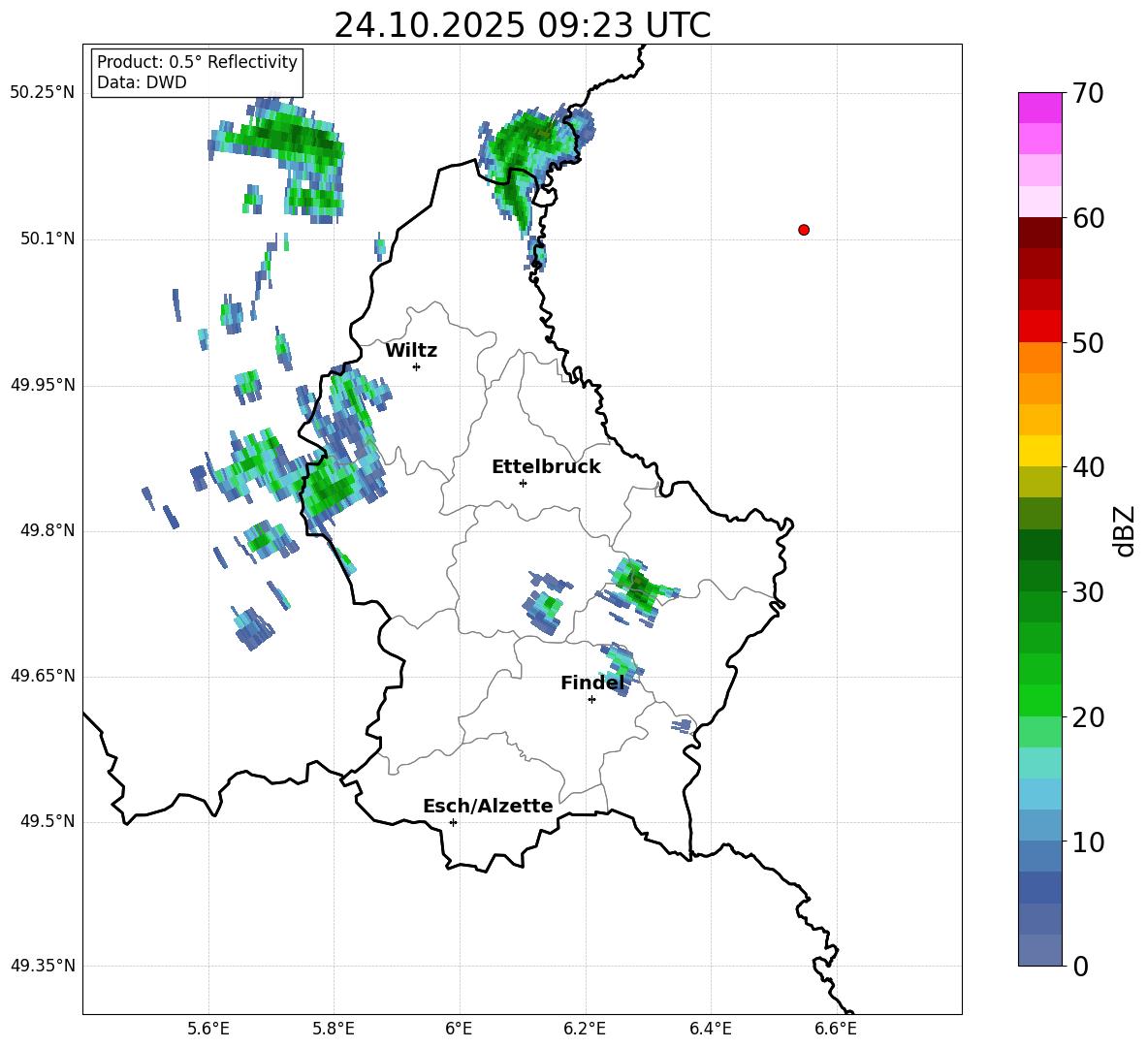Select the Wiltz city label
The width and height of the screenshot is (1148, 1048).
click(411, 351)
